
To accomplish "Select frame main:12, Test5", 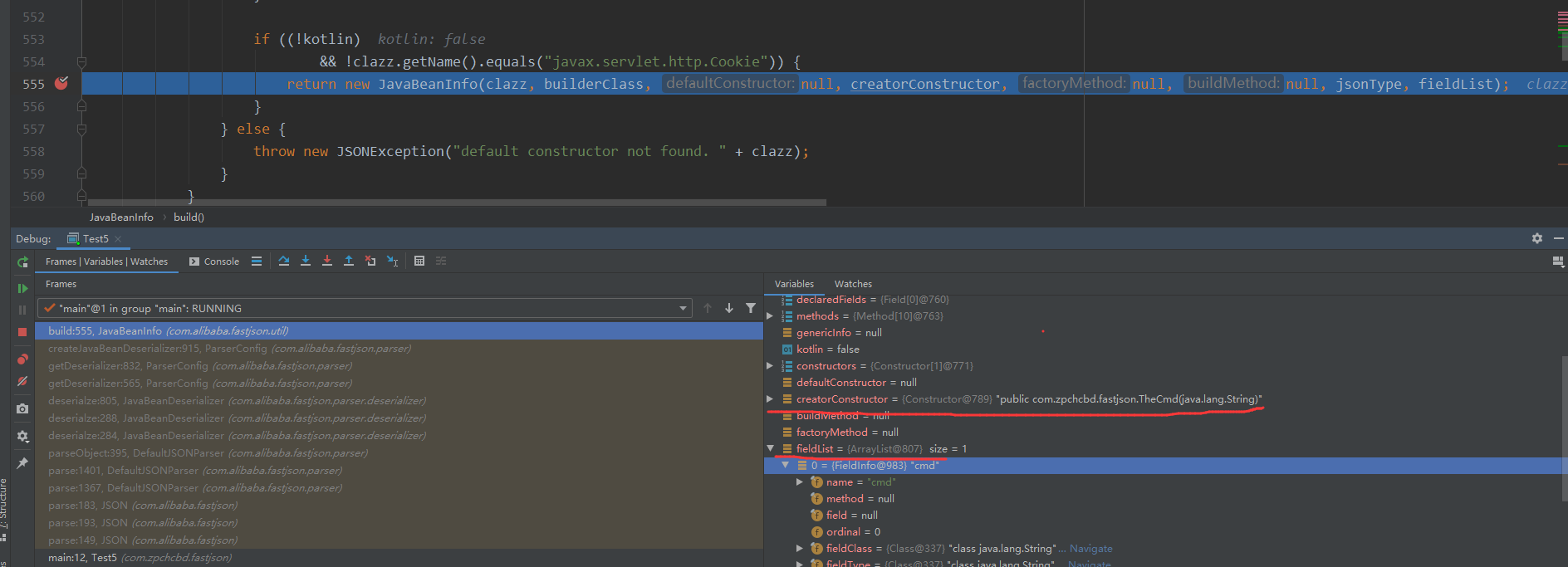I will [x=399, y=558].
